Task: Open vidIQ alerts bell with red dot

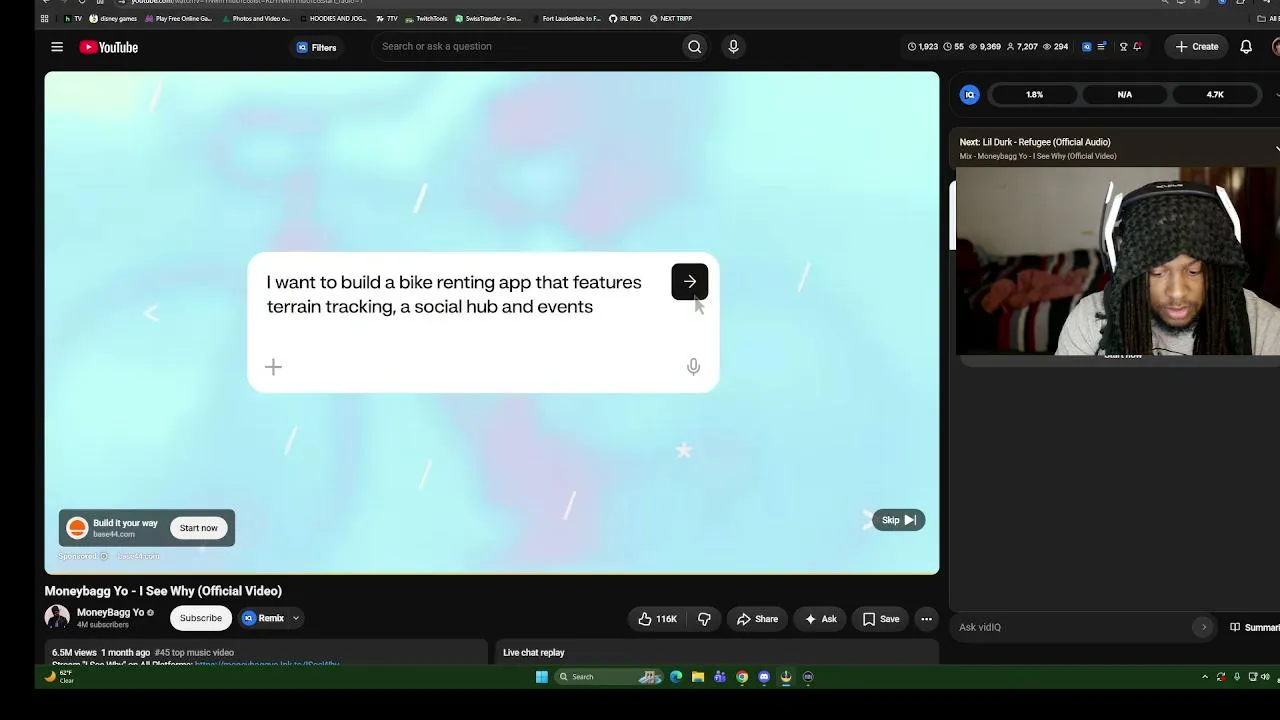Action: tap(1137, 47)
